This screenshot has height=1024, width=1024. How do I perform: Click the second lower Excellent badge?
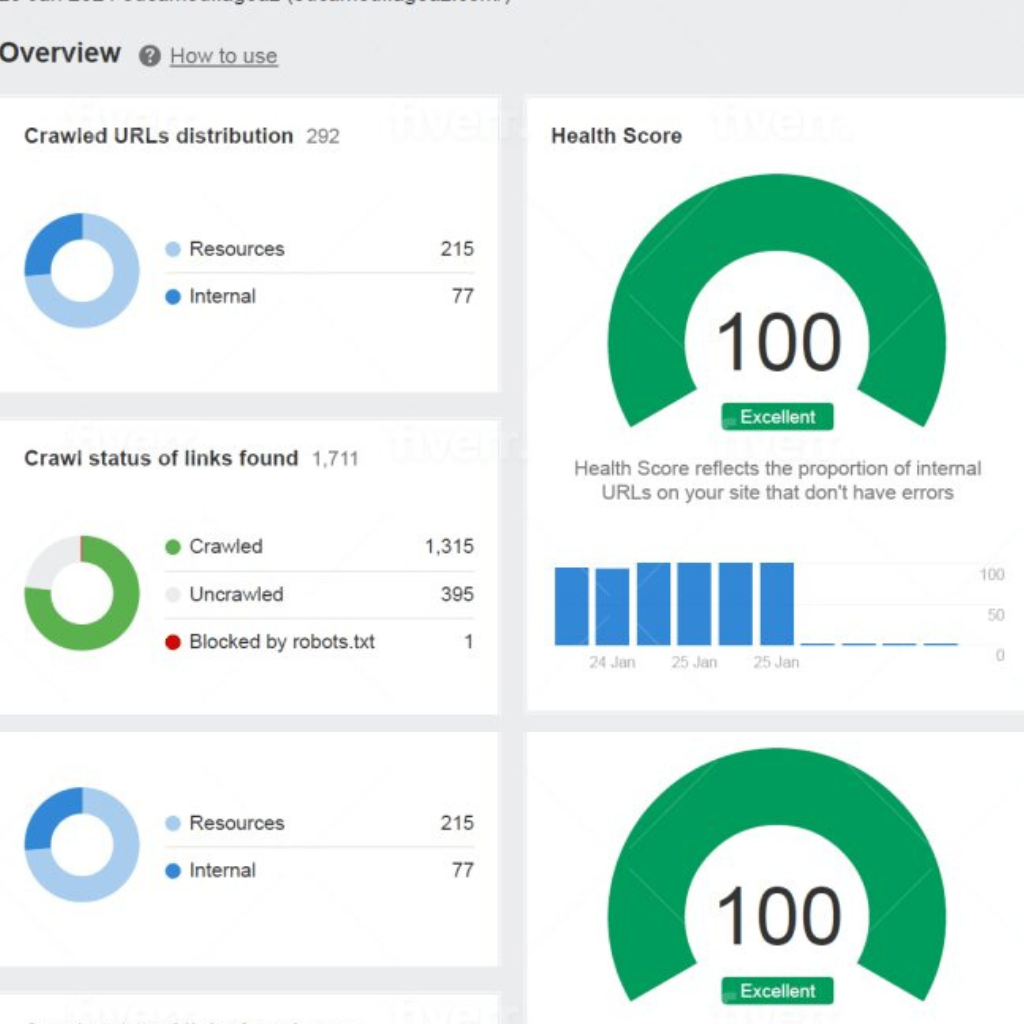point(777,991)
